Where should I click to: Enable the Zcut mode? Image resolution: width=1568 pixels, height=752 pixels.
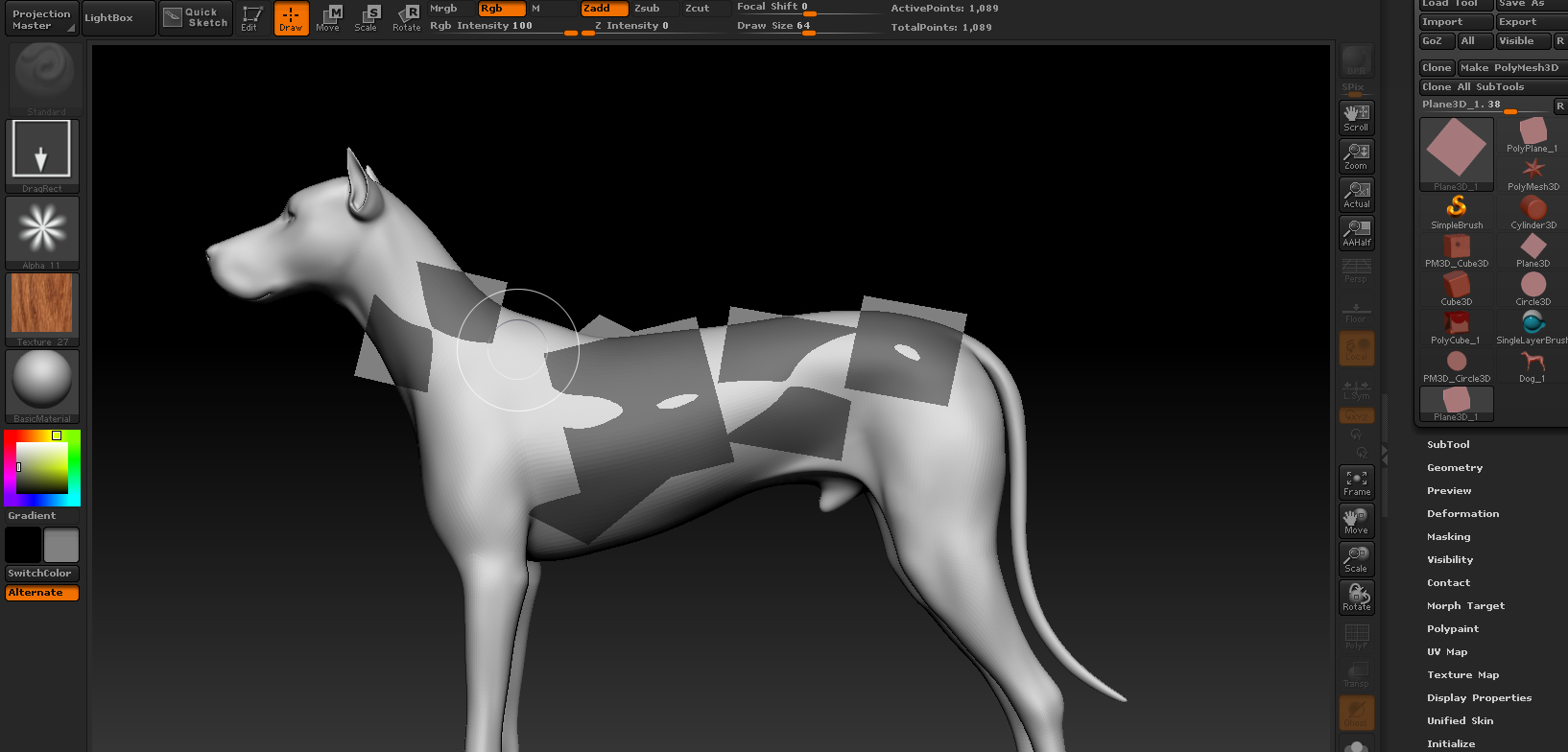coord(706,9)
